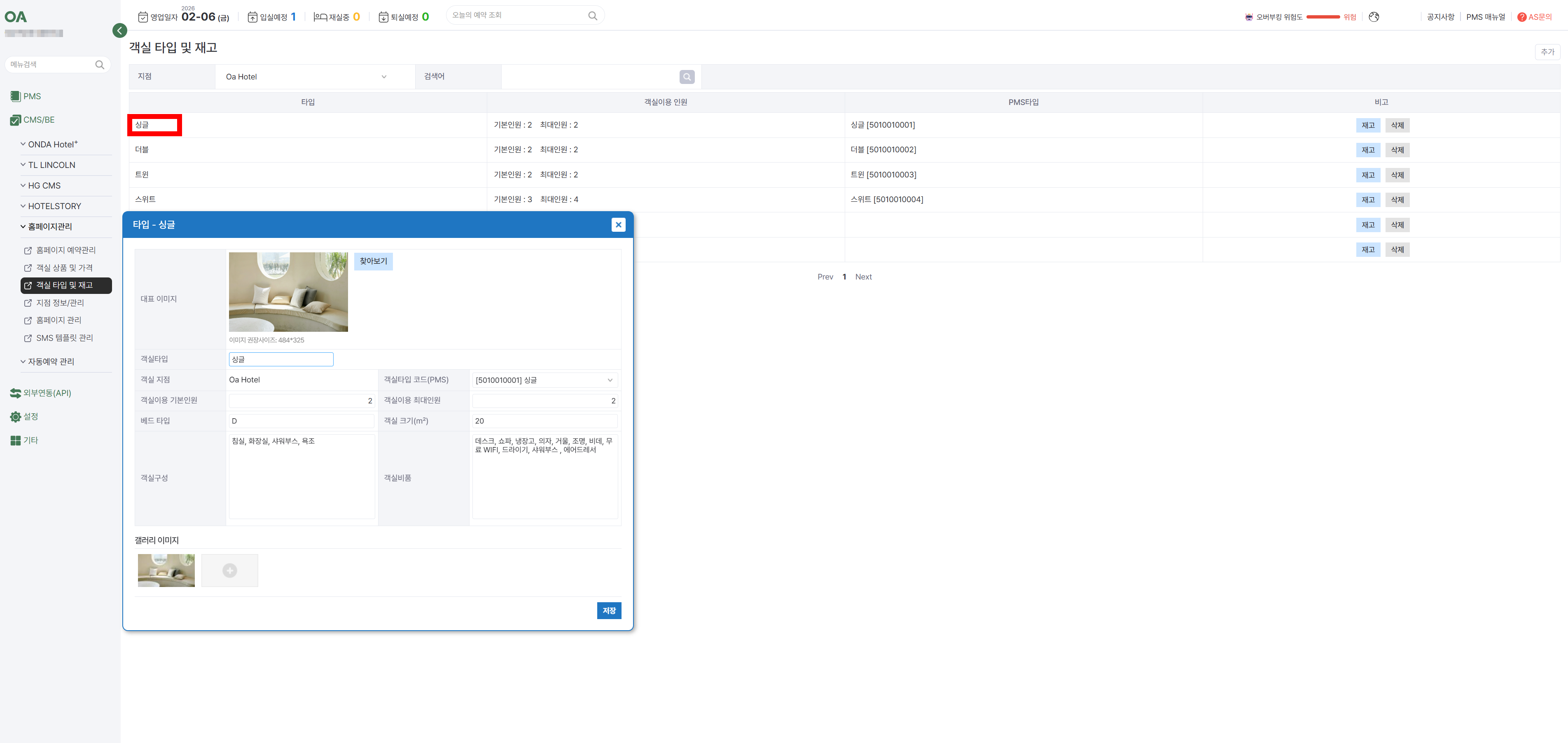This screenshot has width=1568, height=743.
Task: Open the 기타 grid icon menu
Action: pos(16,440)
